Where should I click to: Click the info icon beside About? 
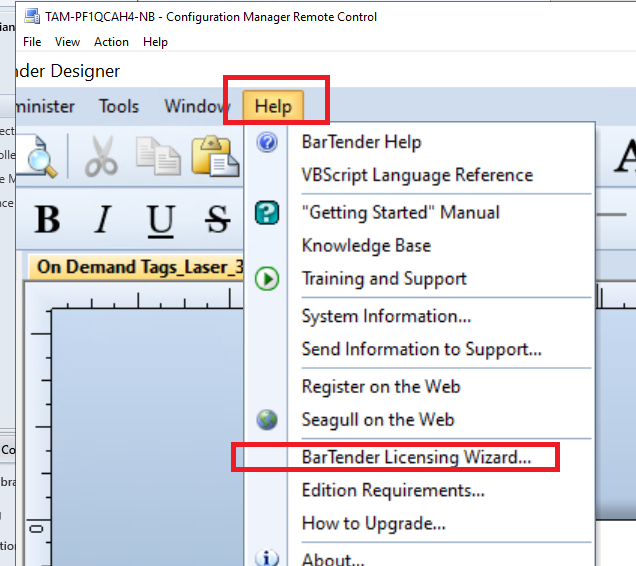click(x=267, y=558)
